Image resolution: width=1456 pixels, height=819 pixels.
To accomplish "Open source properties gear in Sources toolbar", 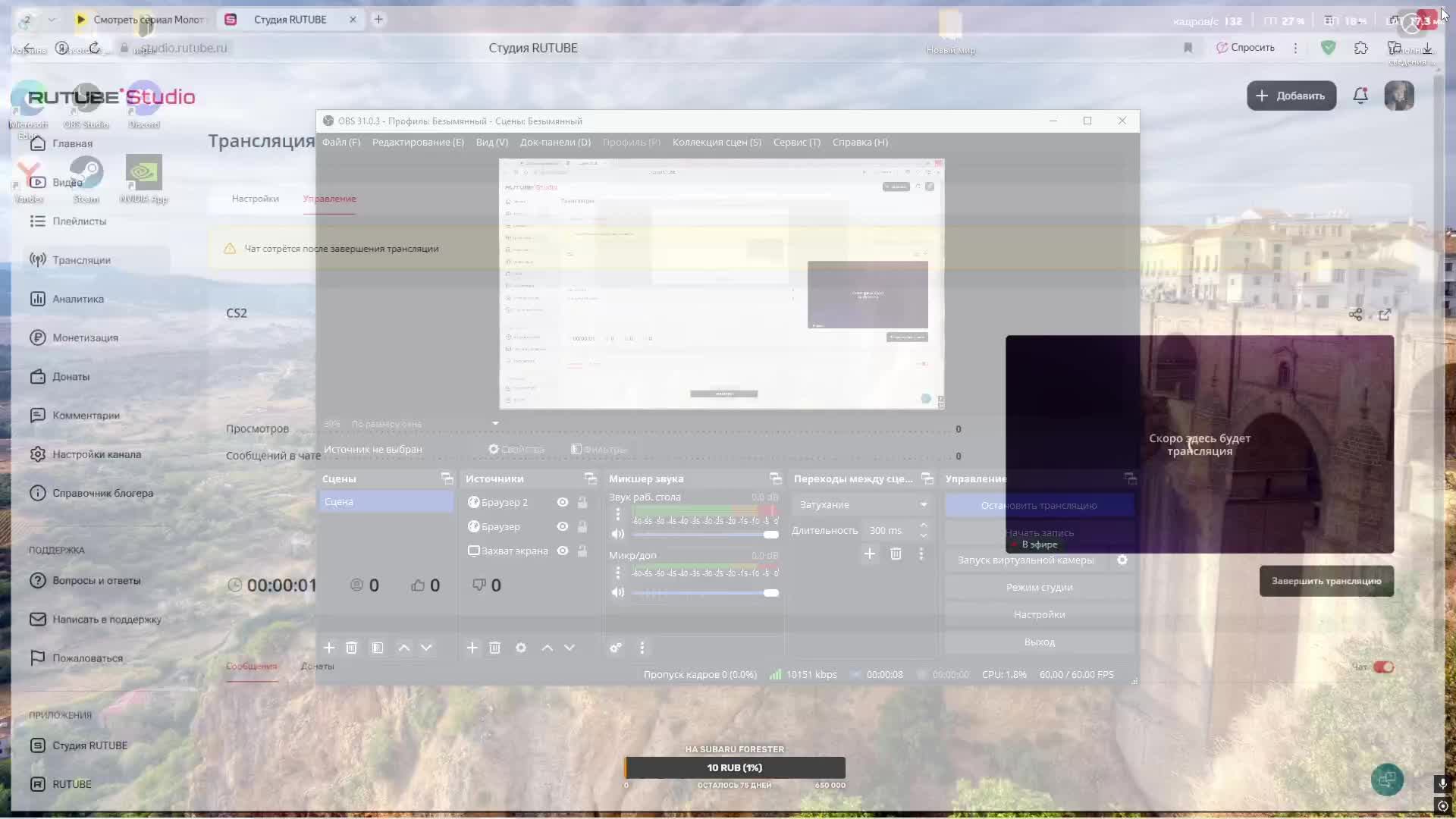I will click(521, 648).
